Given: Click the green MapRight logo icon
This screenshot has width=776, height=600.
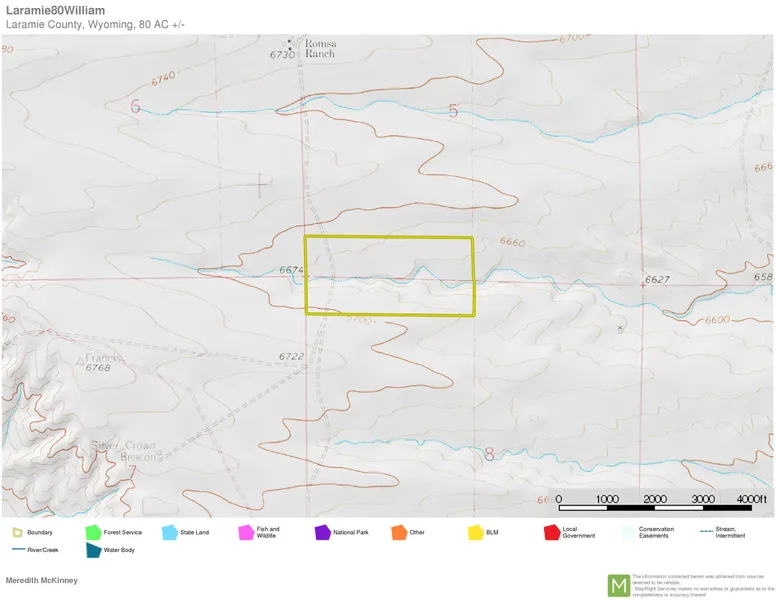Looking at the screenshot, I should point(619,585).
